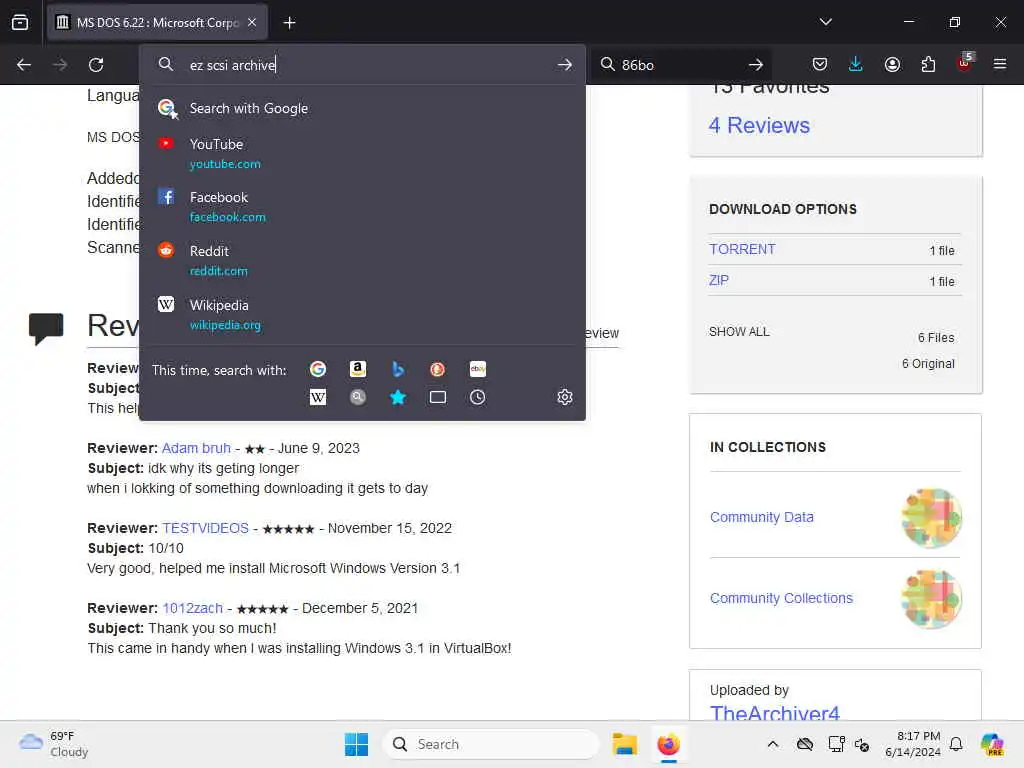
Task: Open Community Data collection link
Action: (761, 517)
